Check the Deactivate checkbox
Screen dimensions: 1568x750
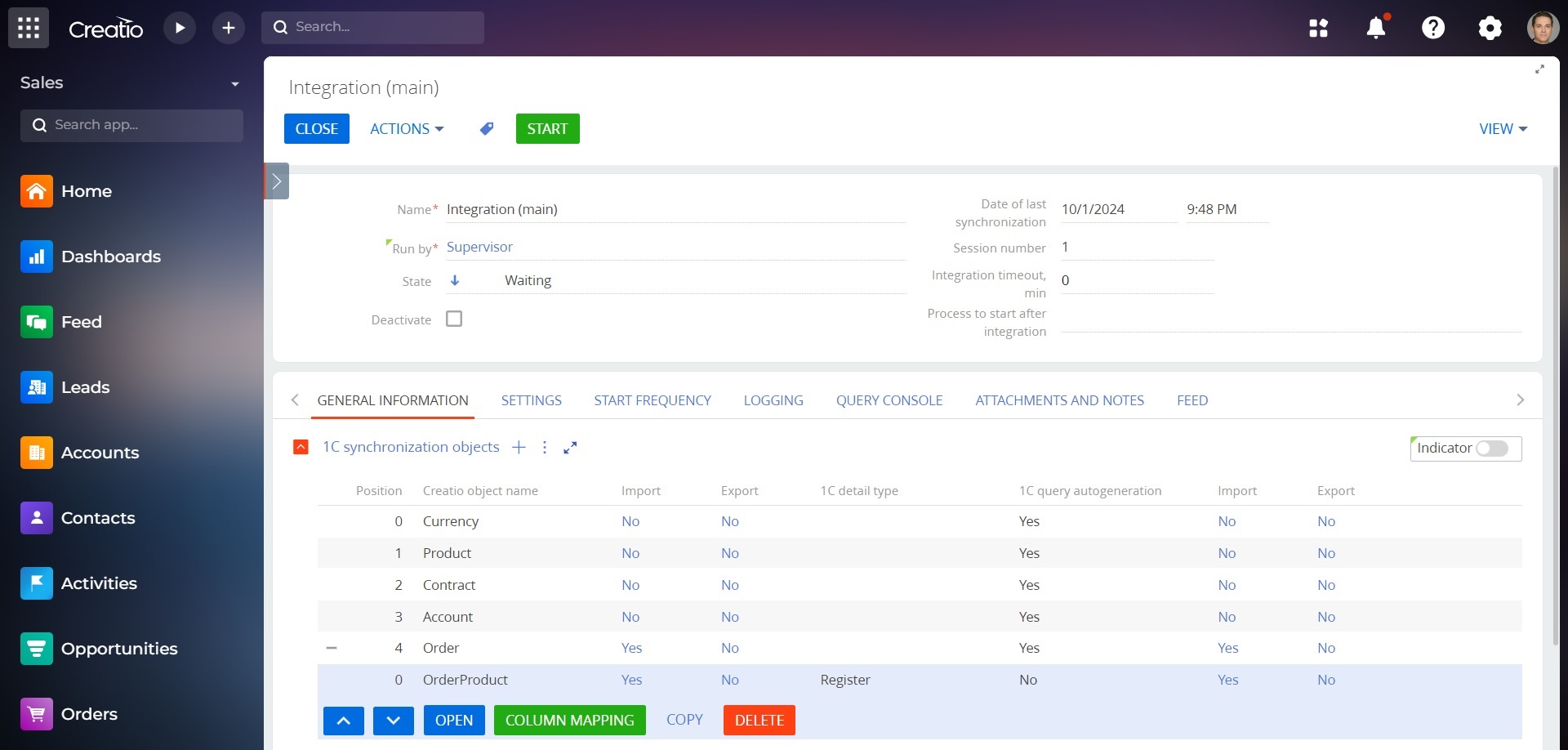pyautogui.click(x=454, y=319)
